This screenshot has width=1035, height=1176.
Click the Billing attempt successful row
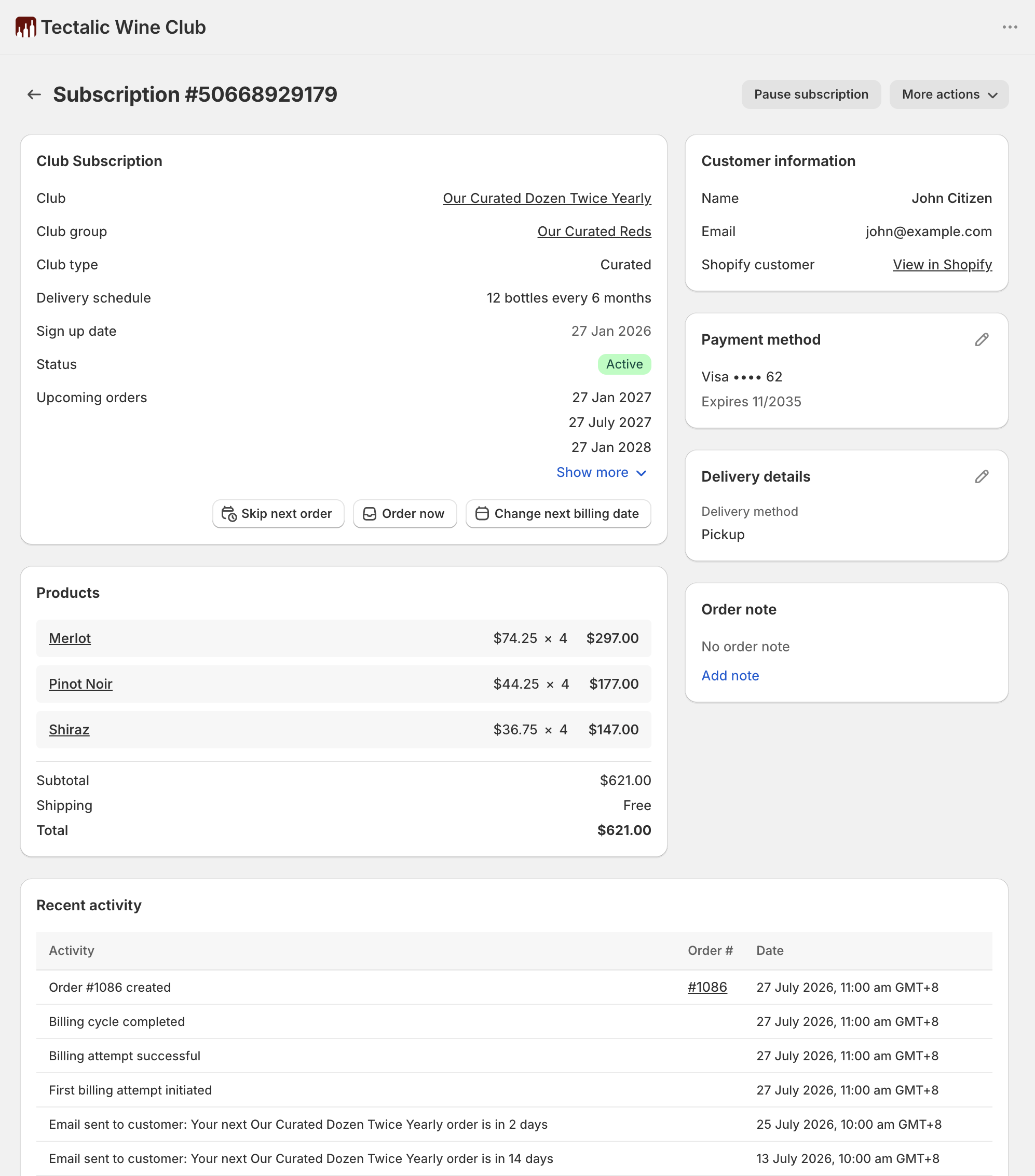(x=514, y=1056)
